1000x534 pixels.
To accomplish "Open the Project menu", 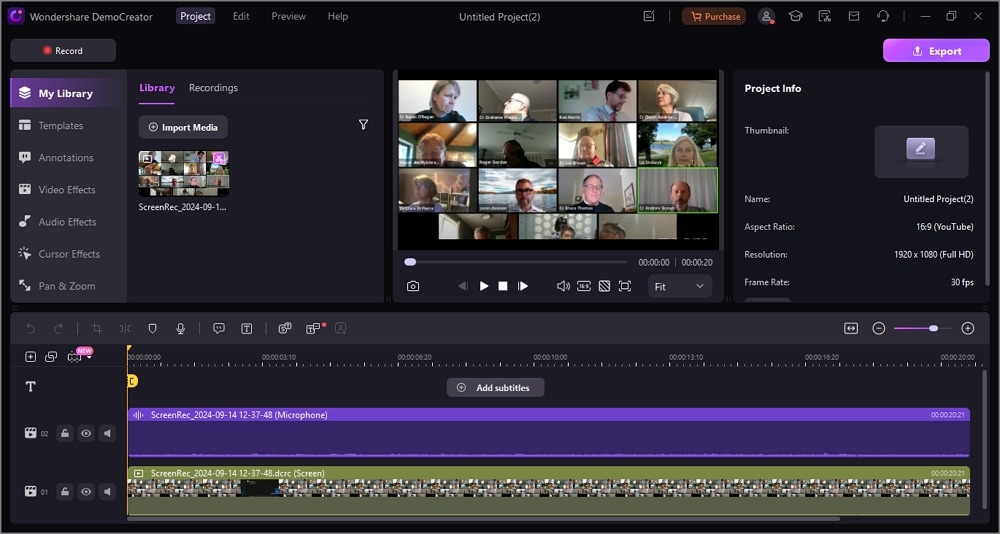I will (195, 16).
